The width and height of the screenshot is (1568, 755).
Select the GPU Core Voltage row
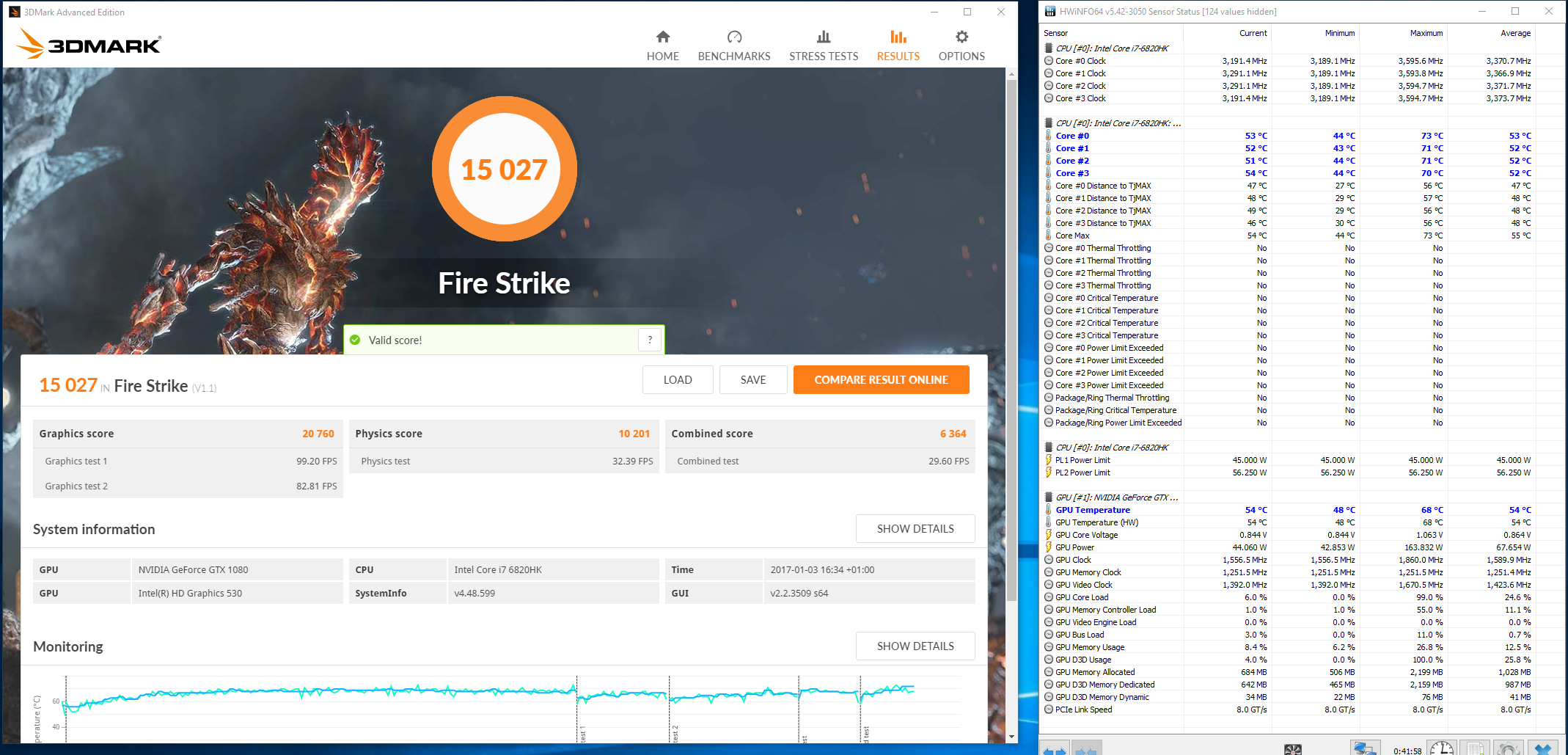tap(1288, 535)
